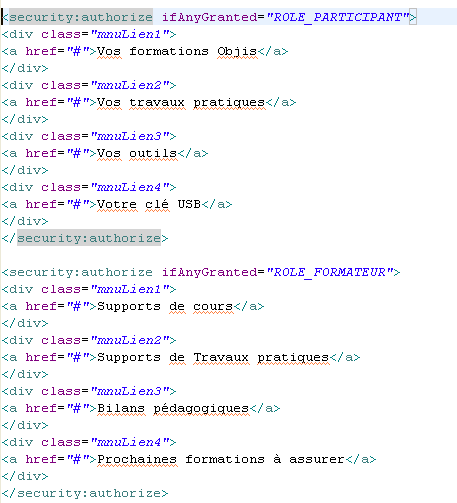Click the "ROLE_FORMATEUR" attribute value
The width and height of the screenshot is (457, 503).
coord(330,272)
